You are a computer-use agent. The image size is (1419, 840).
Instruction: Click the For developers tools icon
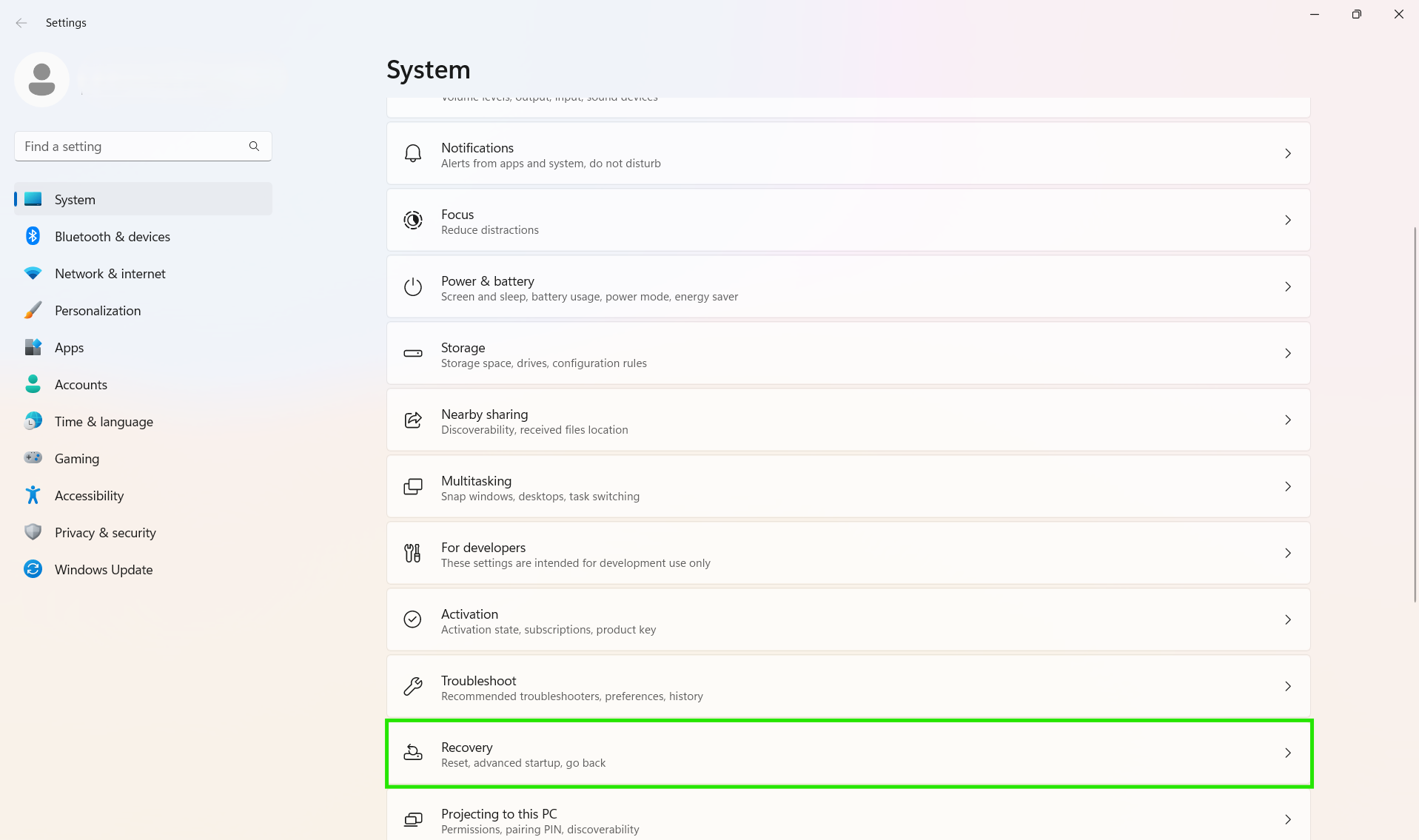pyautogui.click(x=413, y=554)
